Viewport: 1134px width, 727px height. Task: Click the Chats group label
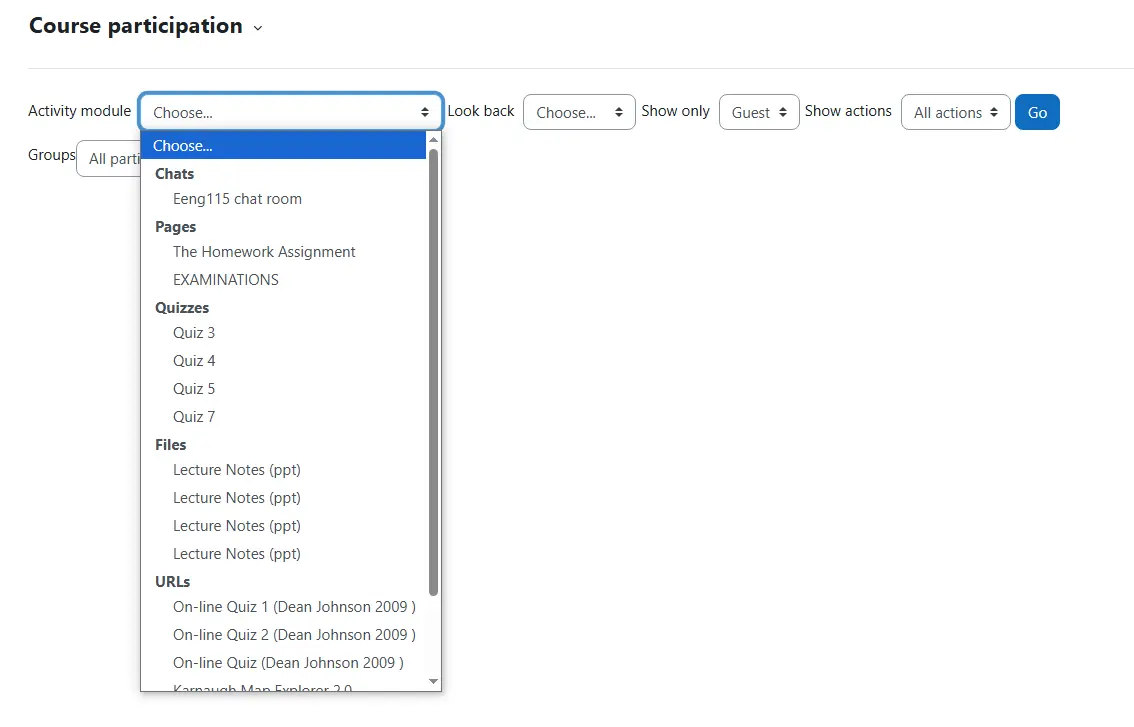click(x=174, y=174)
